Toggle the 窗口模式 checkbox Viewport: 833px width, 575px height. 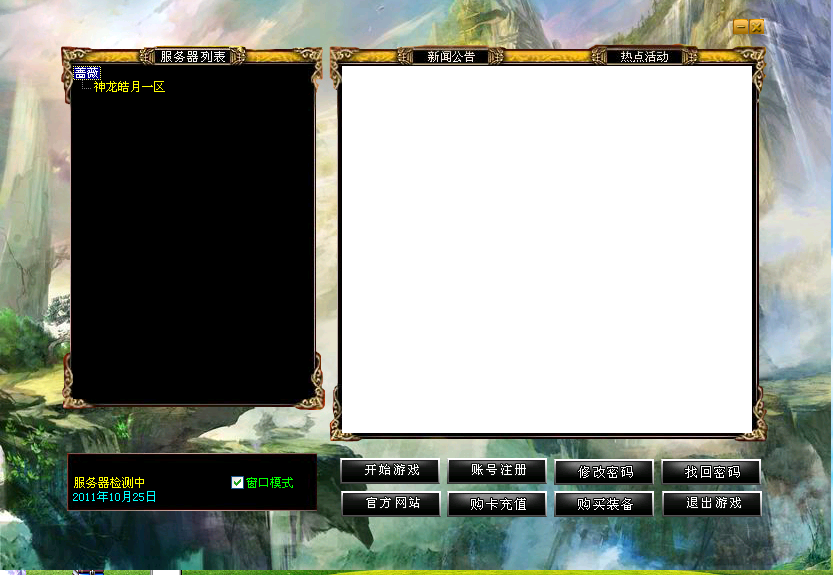point(237,483)
